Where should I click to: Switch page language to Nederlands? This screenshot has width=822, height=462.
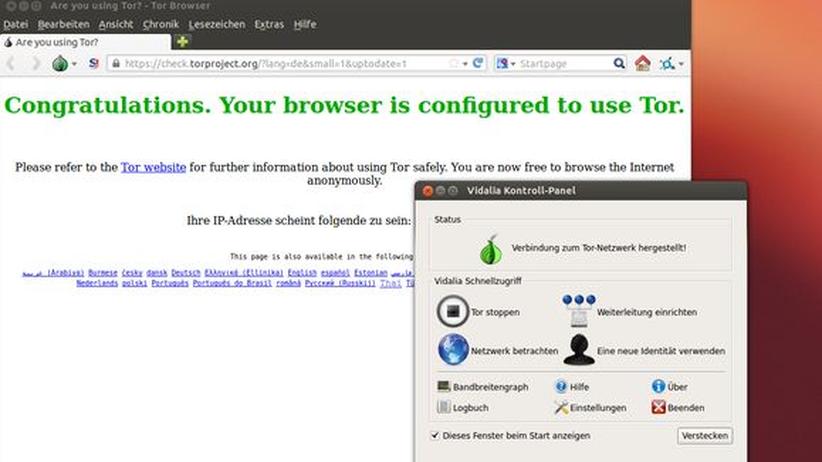point(97,283)
